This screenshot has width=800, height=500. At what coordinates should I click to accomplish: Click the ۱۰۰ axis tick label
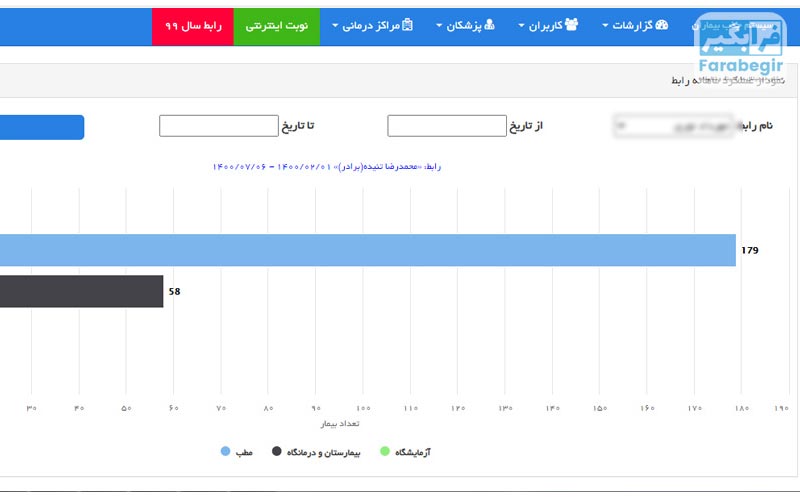click(363, 408)
